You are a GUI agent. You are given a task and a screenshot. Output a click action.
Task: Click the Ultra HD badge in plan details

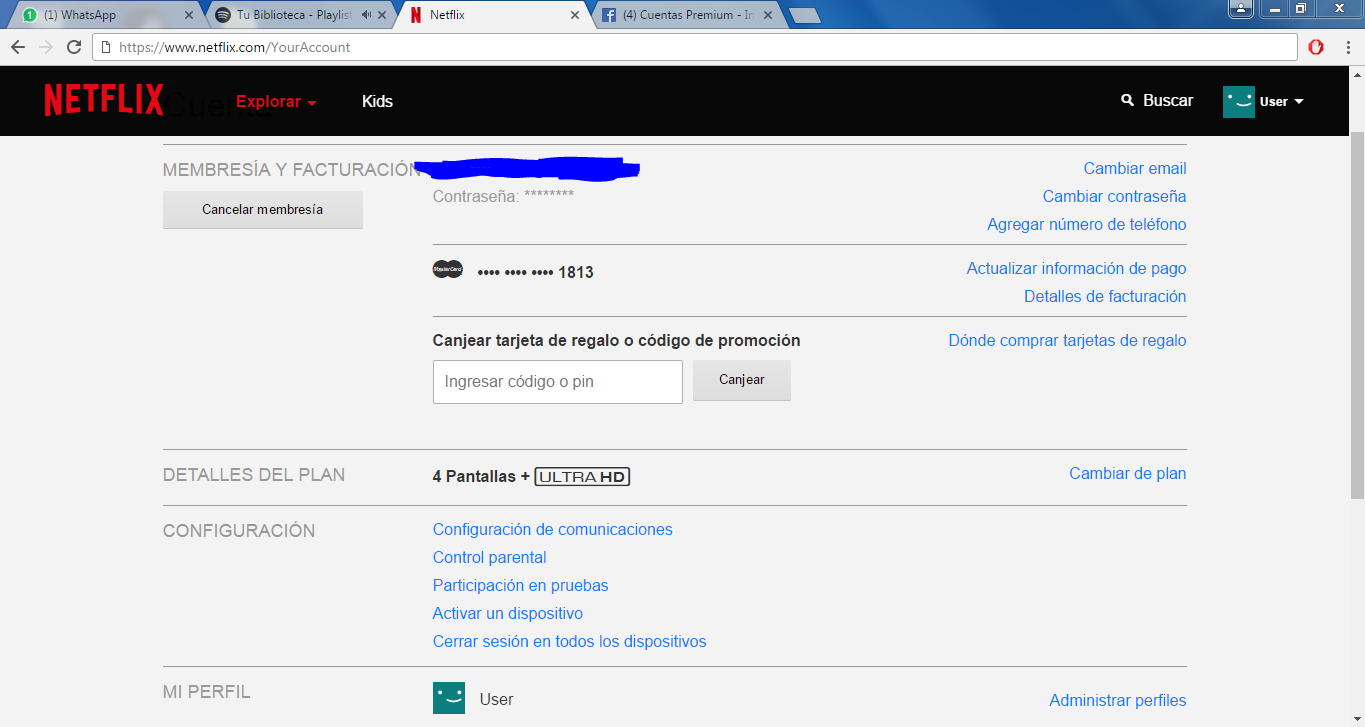point(583,477)
